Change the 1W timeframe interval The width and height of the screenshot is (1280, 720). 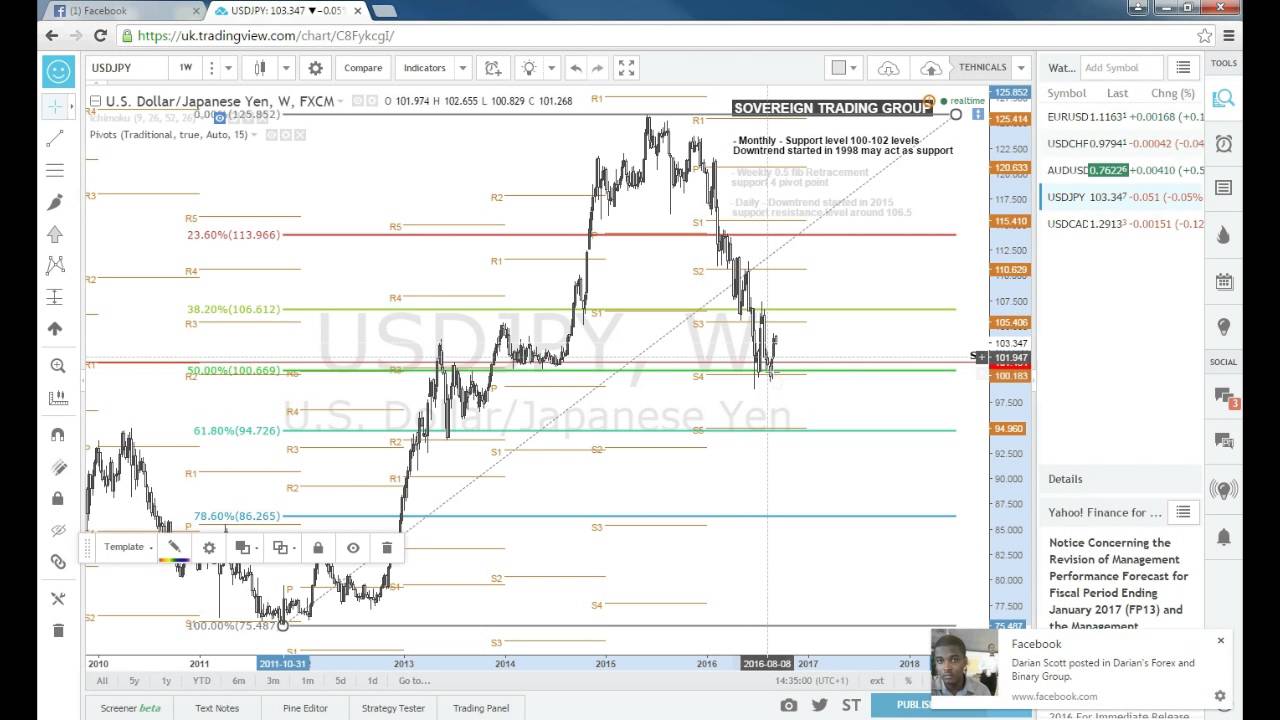(185, 68)
